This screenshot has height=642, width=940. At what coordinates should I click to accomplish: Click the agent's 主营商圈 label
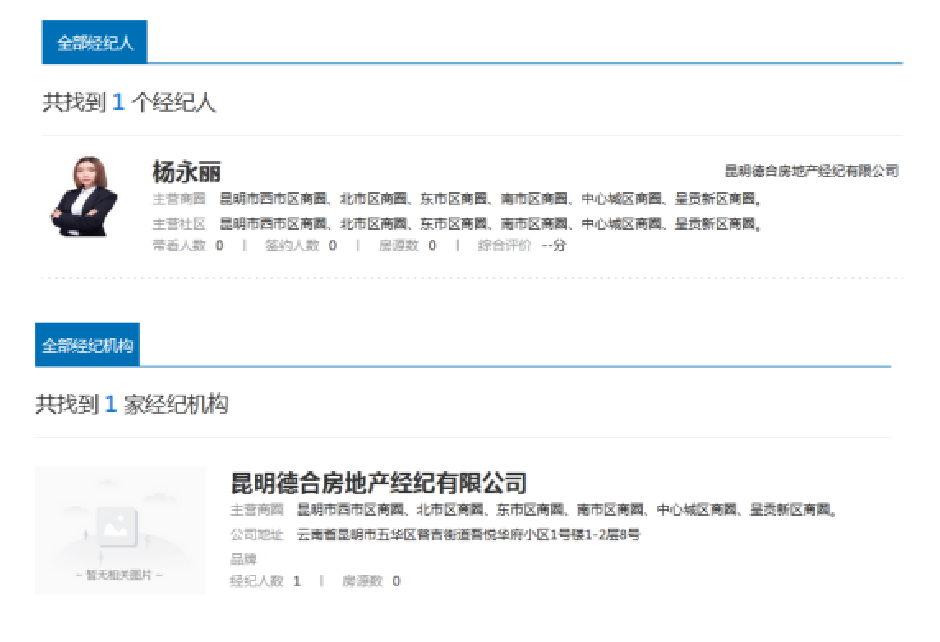click(x=178, y=198)
